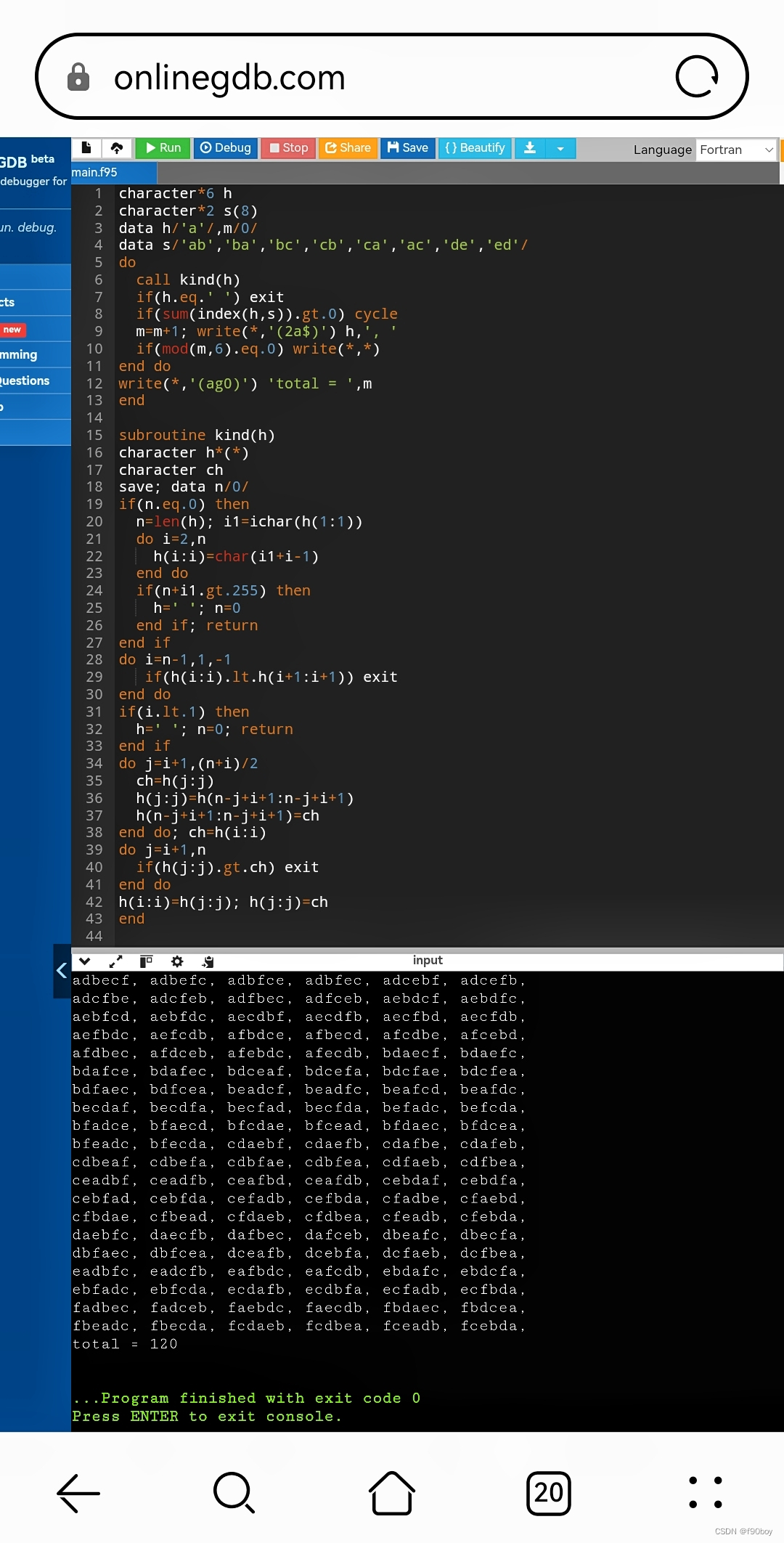Start the Debug session

tap(225, 147)
